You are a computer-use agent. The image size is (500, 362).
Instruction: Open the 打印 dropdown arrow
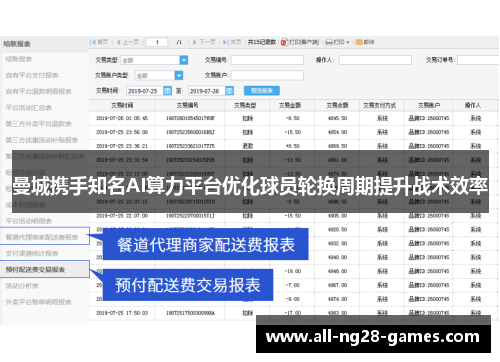click(x=348, y=42)
